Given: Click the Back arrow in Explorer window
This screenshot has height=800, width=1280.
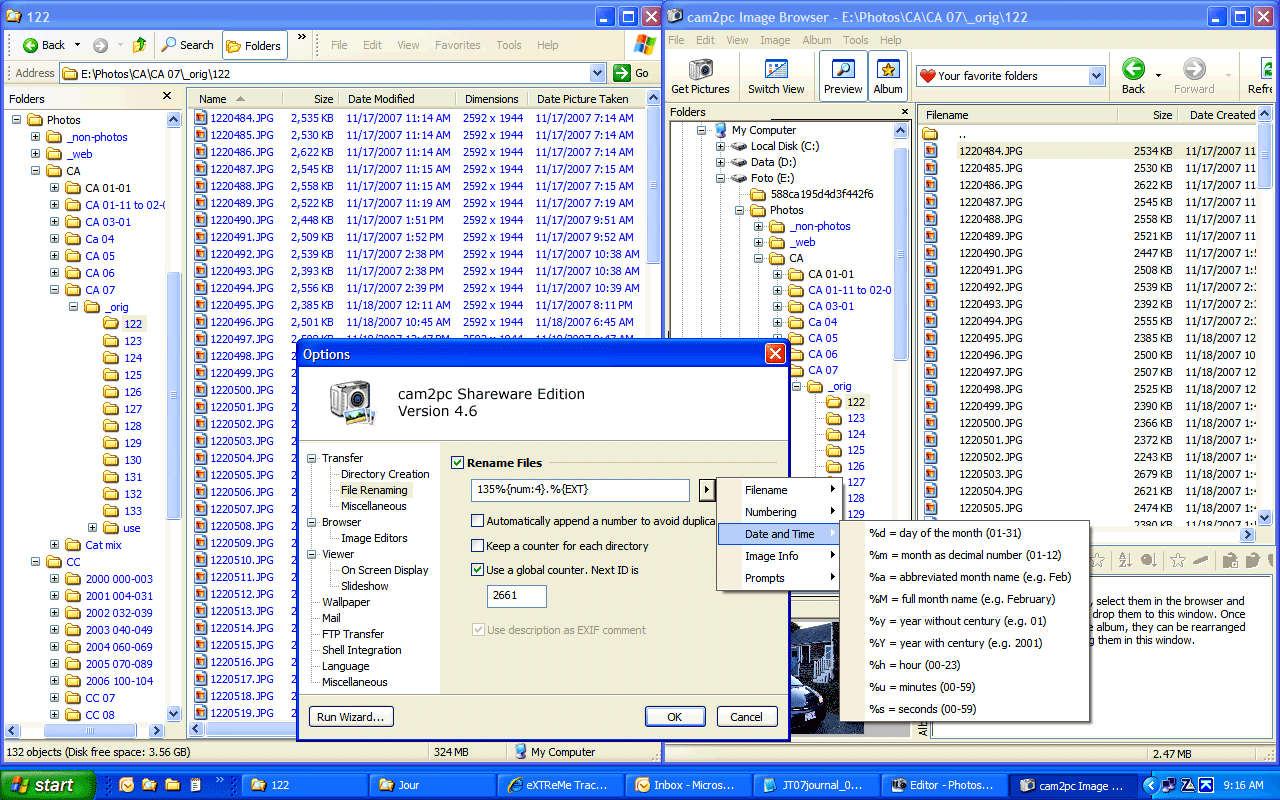Looking at the screenshot, I should tap(30, 45).
